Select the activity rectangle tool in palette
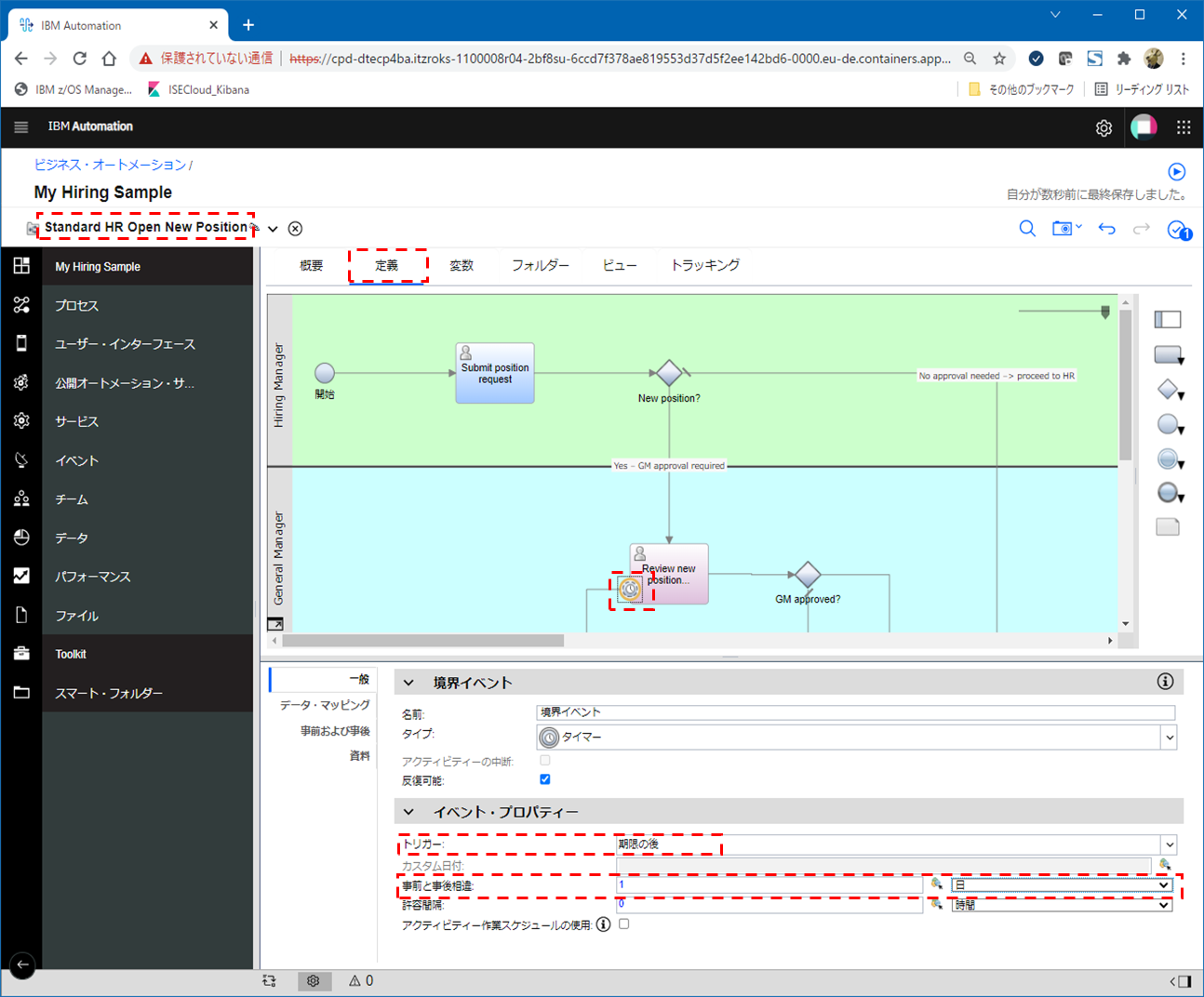The width and height of the screenshot is (1204, 997). (x=1169, y=355)
